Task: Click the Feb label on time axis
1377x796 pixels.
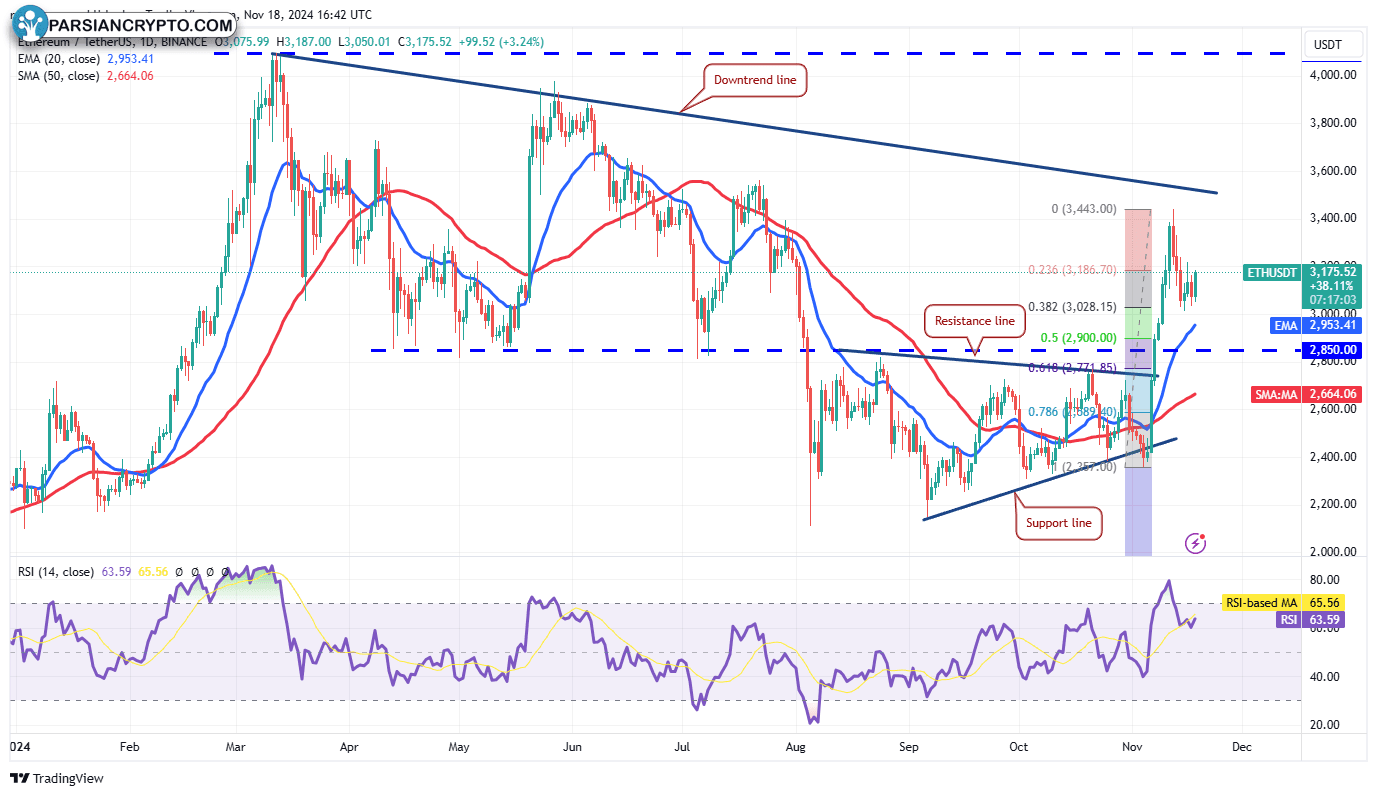Action: click(x=128, y=746)
